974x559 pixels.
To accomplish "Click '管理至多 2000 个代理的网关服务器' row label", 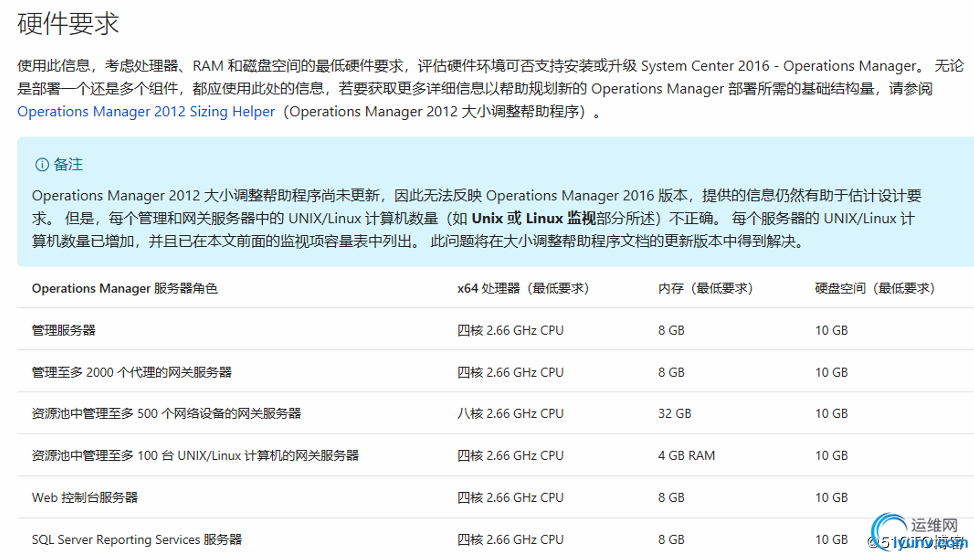I will click(132, 373).
